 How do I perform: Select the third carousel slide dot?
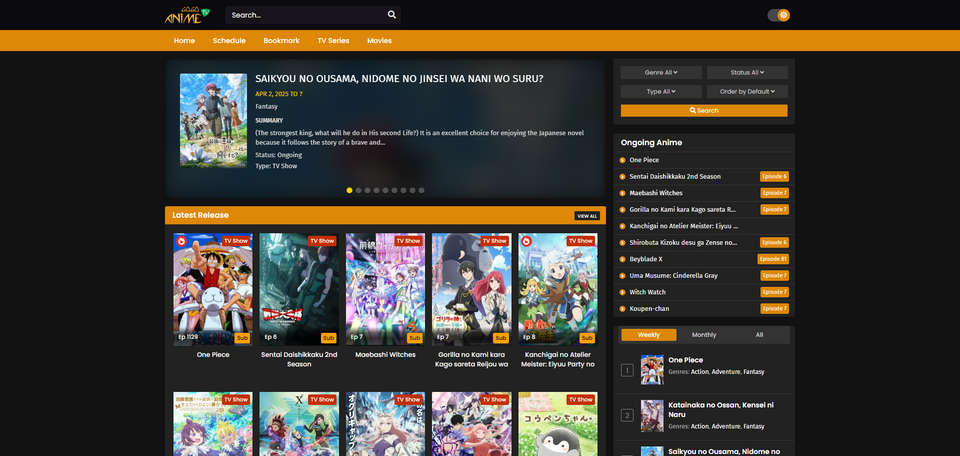[x=367, y=190]
